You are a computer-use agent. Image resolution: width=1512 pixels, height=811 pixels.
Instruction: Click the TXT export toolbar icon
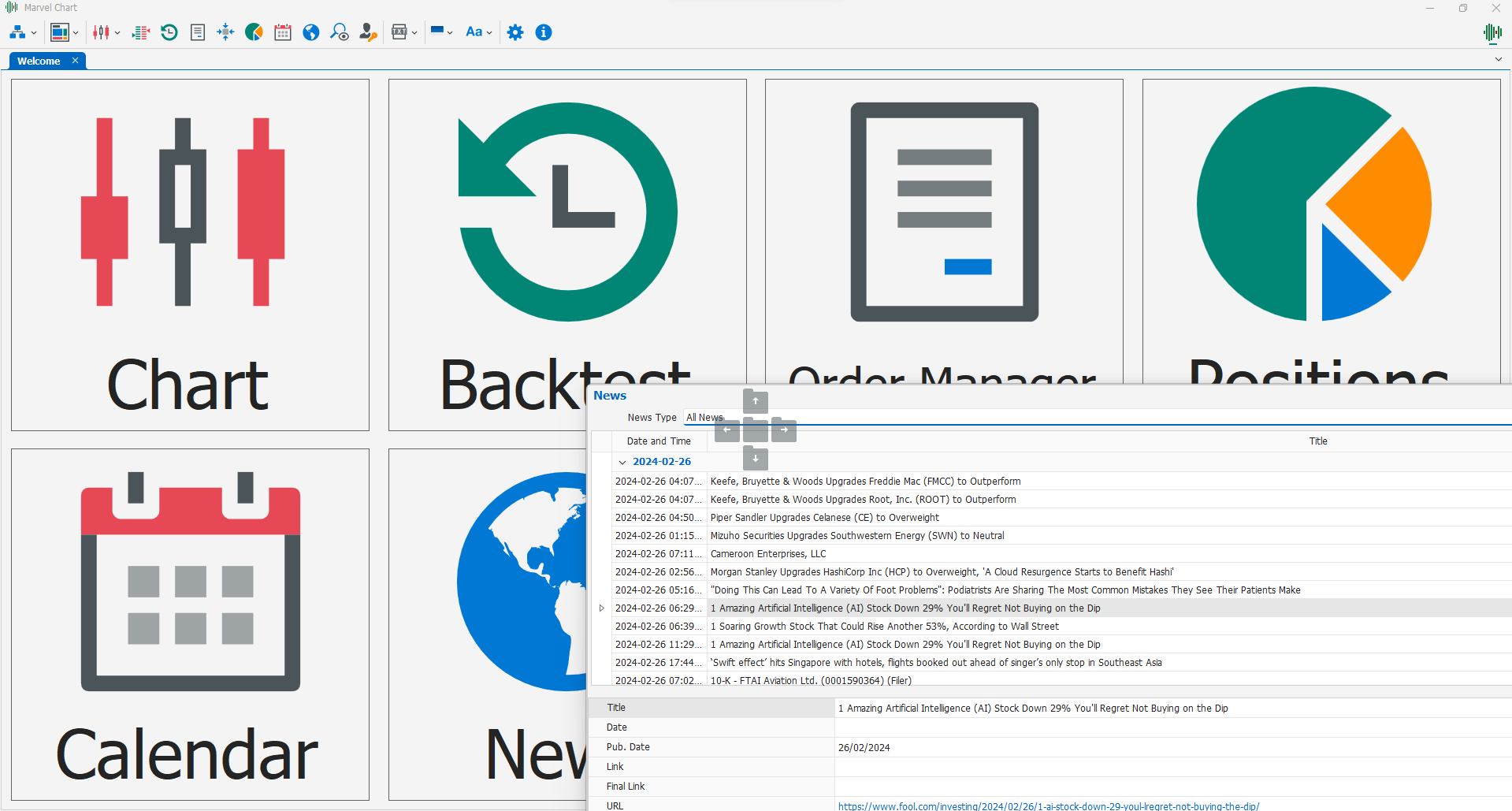pos(399,32)
